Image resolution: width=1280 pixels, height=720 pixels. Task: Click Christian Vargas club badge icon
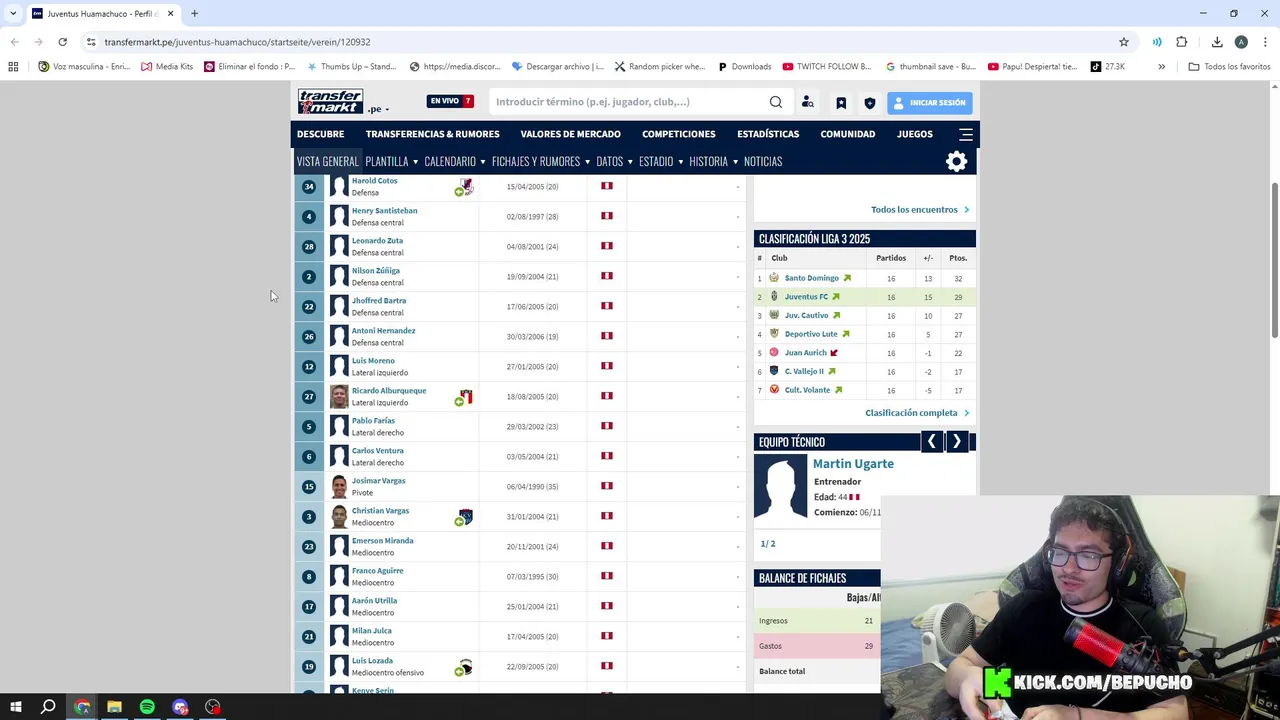[x=466, y=517]
